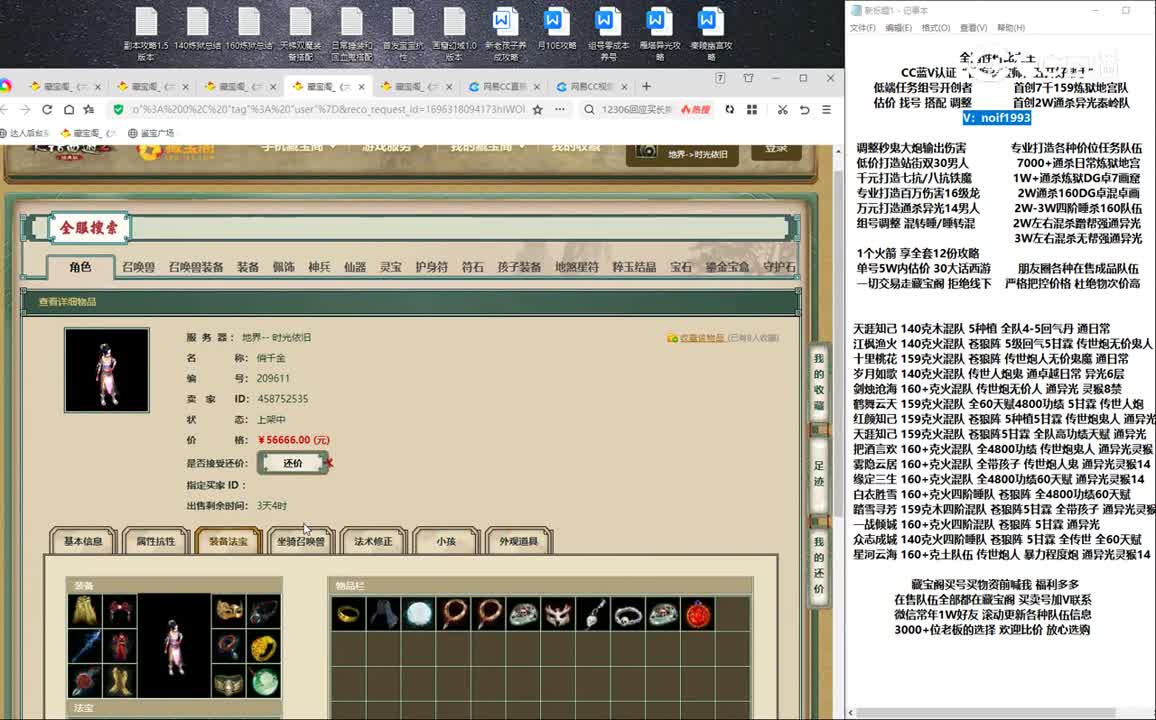Screen dimensions: 1156x720
Task: Click the red round talisman in inventory
Action: (698, 614)
